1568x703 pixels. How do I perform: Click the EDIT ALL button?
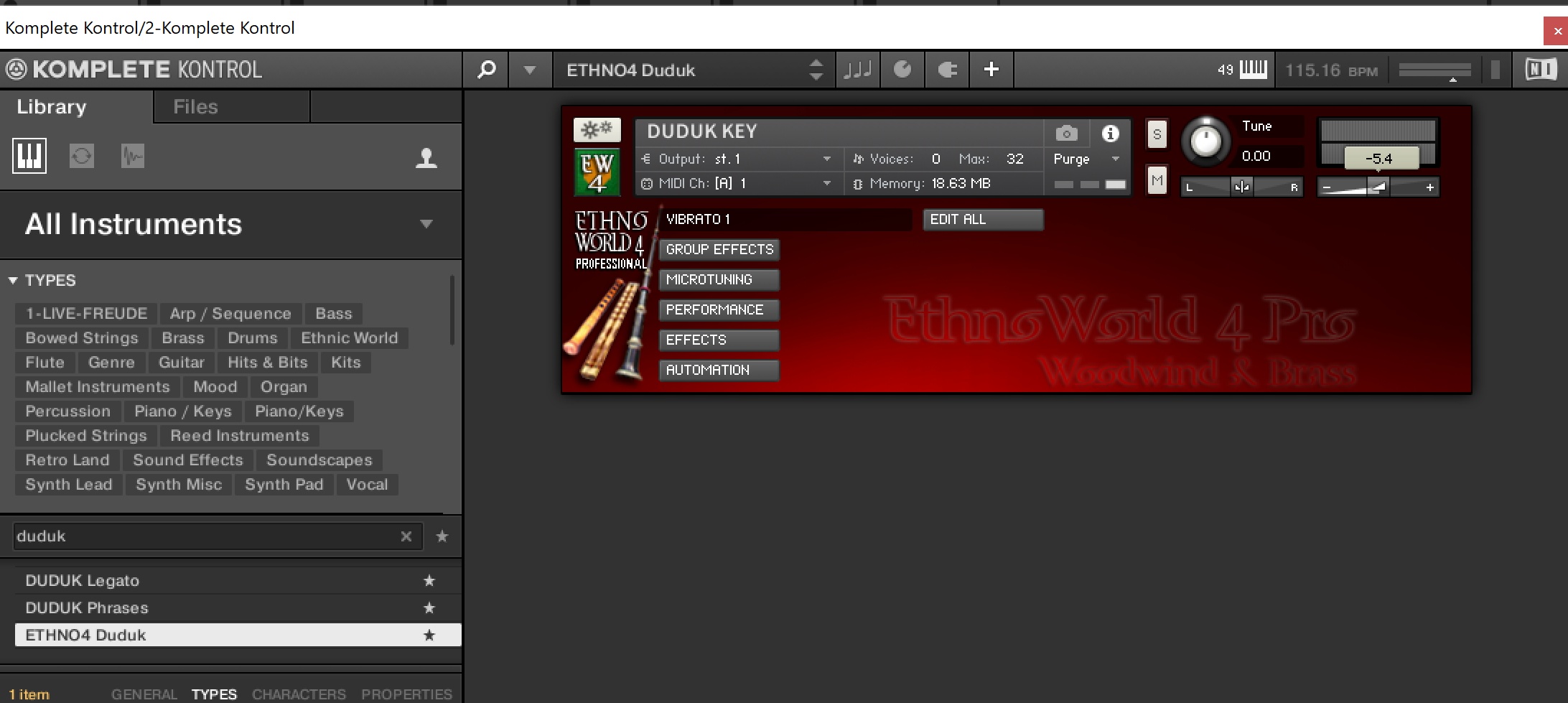pos(982,220)
